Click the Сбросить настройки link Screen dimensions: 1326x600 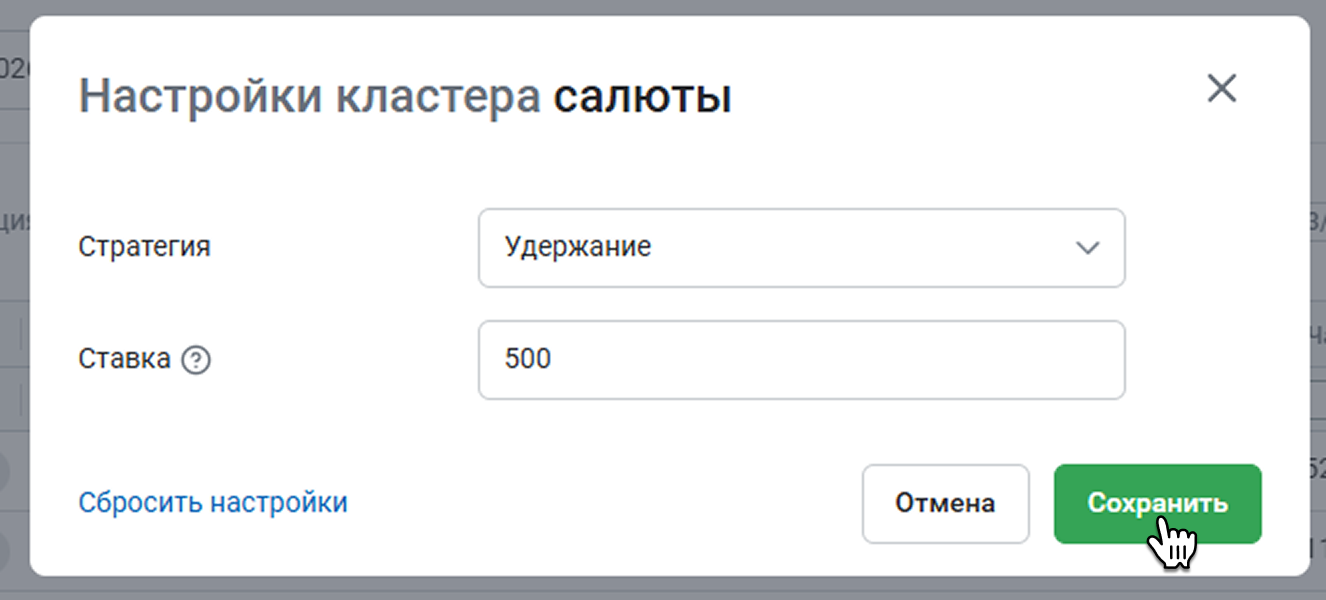[x=213, y=502]
